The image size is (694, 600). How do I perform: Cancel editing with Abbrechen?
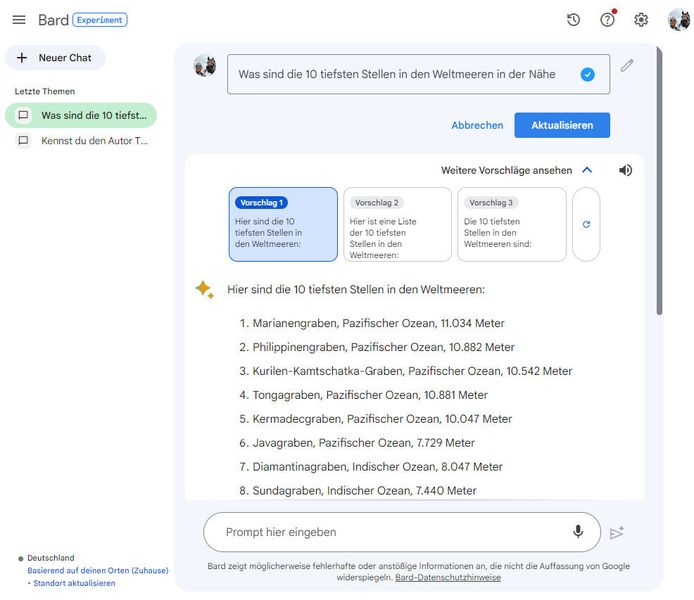click(x=477, y=125)
